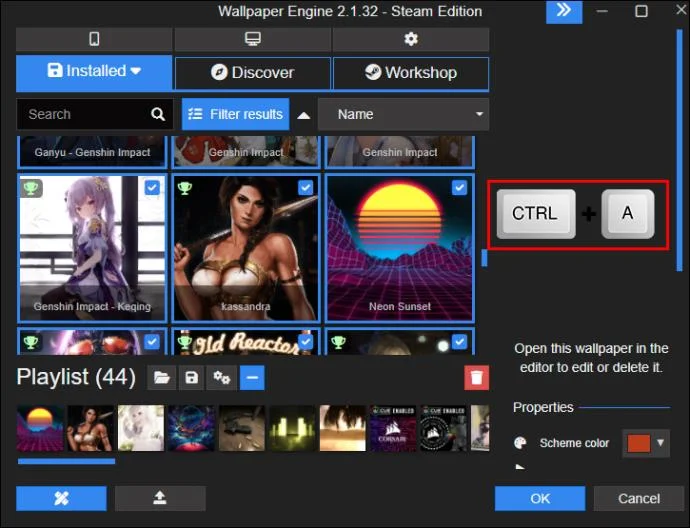This screenshot has height=528, width=690.
Task: Open the monitor display tab icon
Action: coord(253,39)
